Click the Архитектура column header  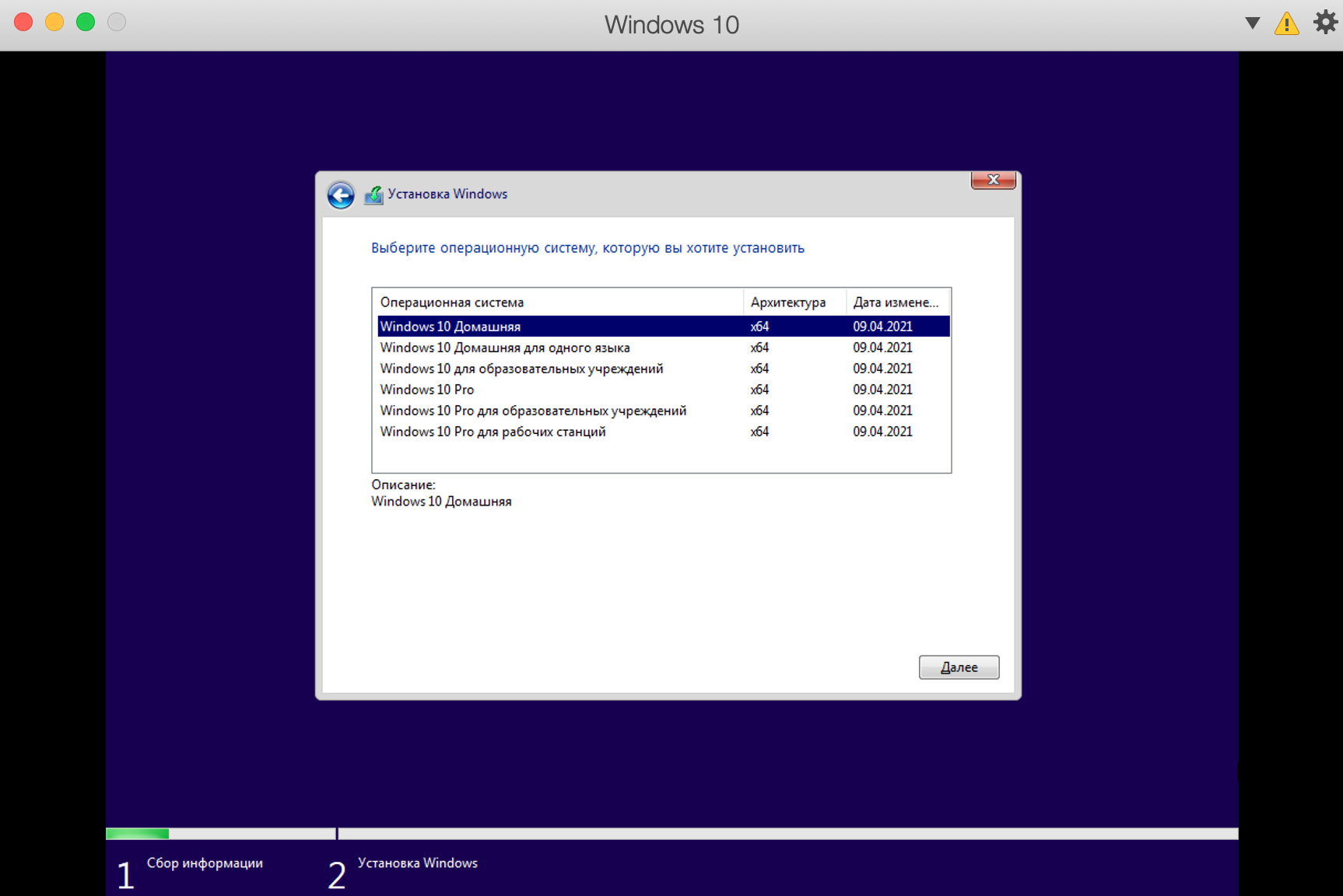click(794, 303)
